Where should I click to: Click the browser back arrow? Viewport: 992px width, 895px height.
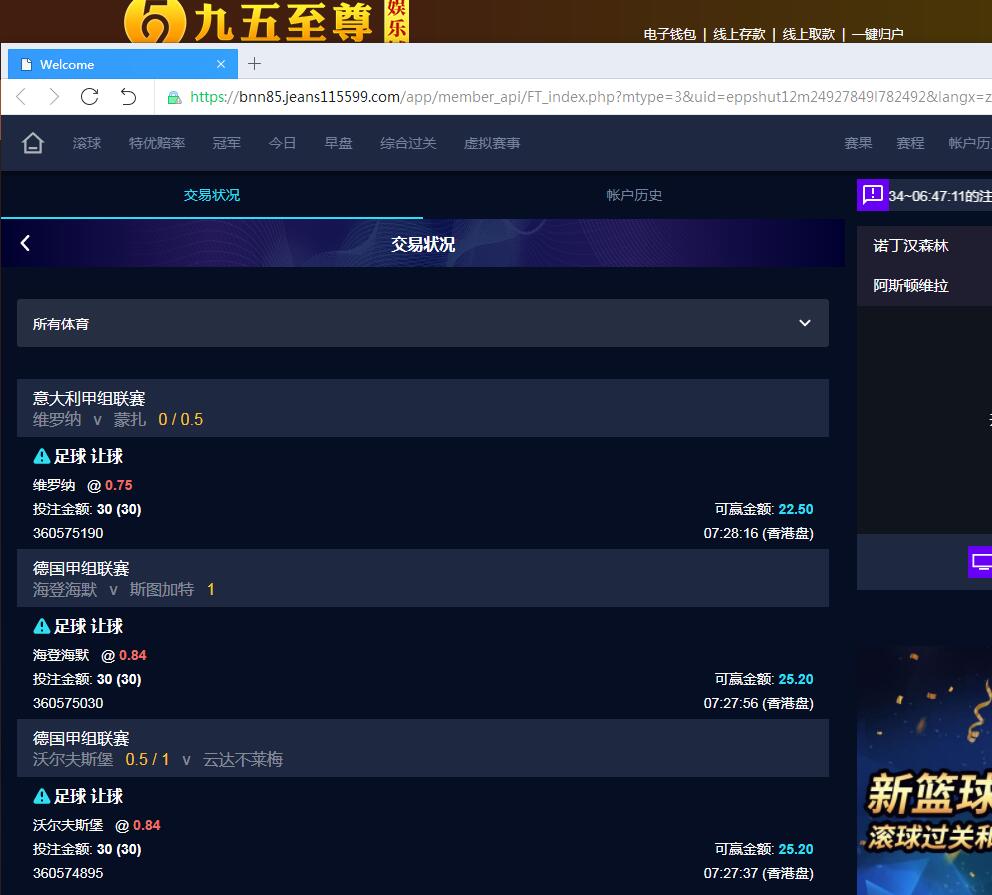pos(21,97)
